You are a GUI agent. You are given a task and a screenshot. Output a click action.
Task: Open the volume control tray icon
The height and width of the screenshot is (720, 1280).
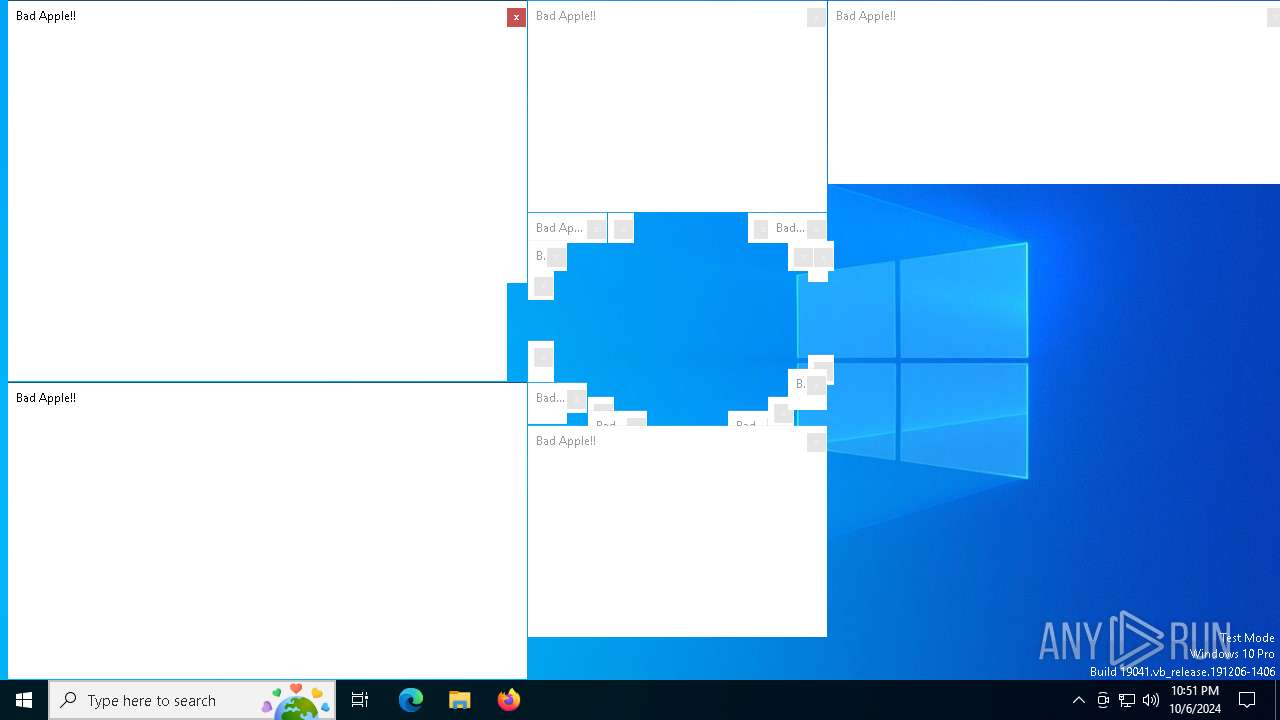1151,700
